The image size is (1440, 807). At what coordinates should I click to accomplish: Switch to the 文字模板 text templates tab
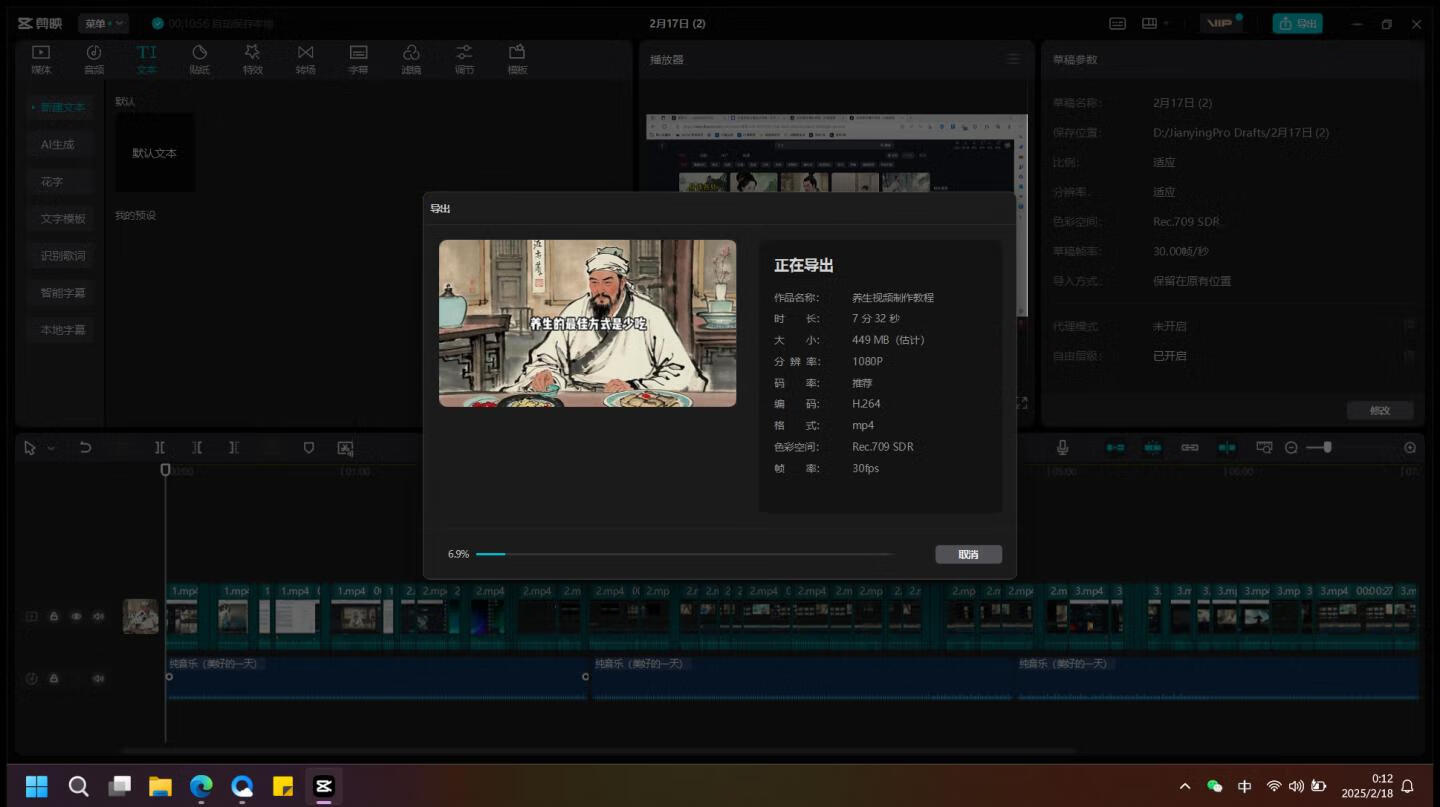62,219
